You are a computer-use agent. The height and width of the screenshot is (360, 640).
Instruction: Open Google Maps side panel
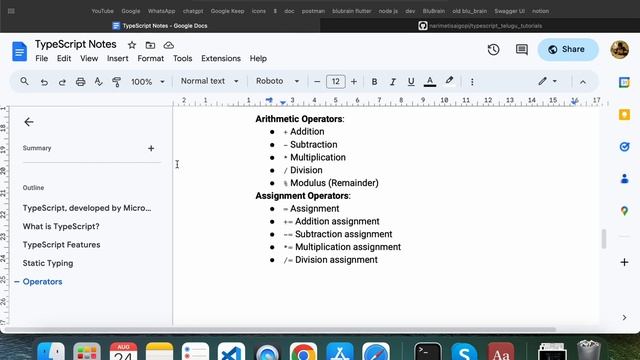[x=624, y=211]
